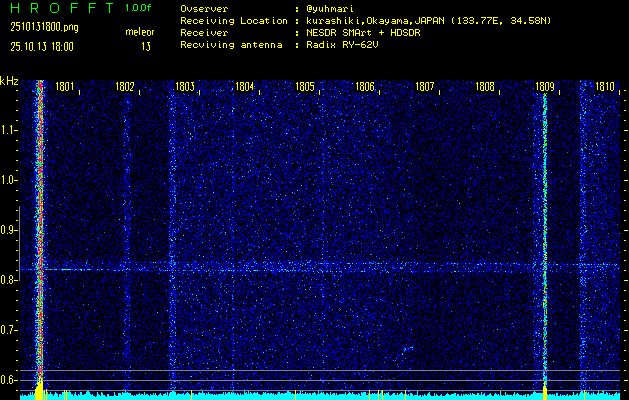Click the kHz unit label
This screenshot has width=629, height=400.
click(x=9, y=81)
